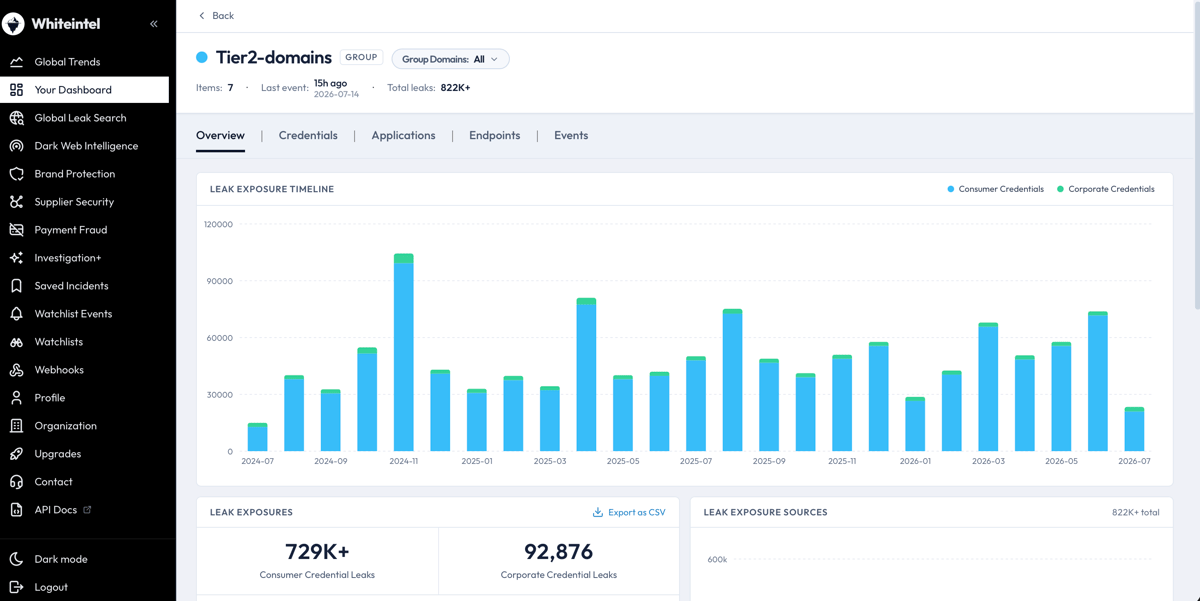
Task: Click the GROUP badge
Action: [361, 58]
